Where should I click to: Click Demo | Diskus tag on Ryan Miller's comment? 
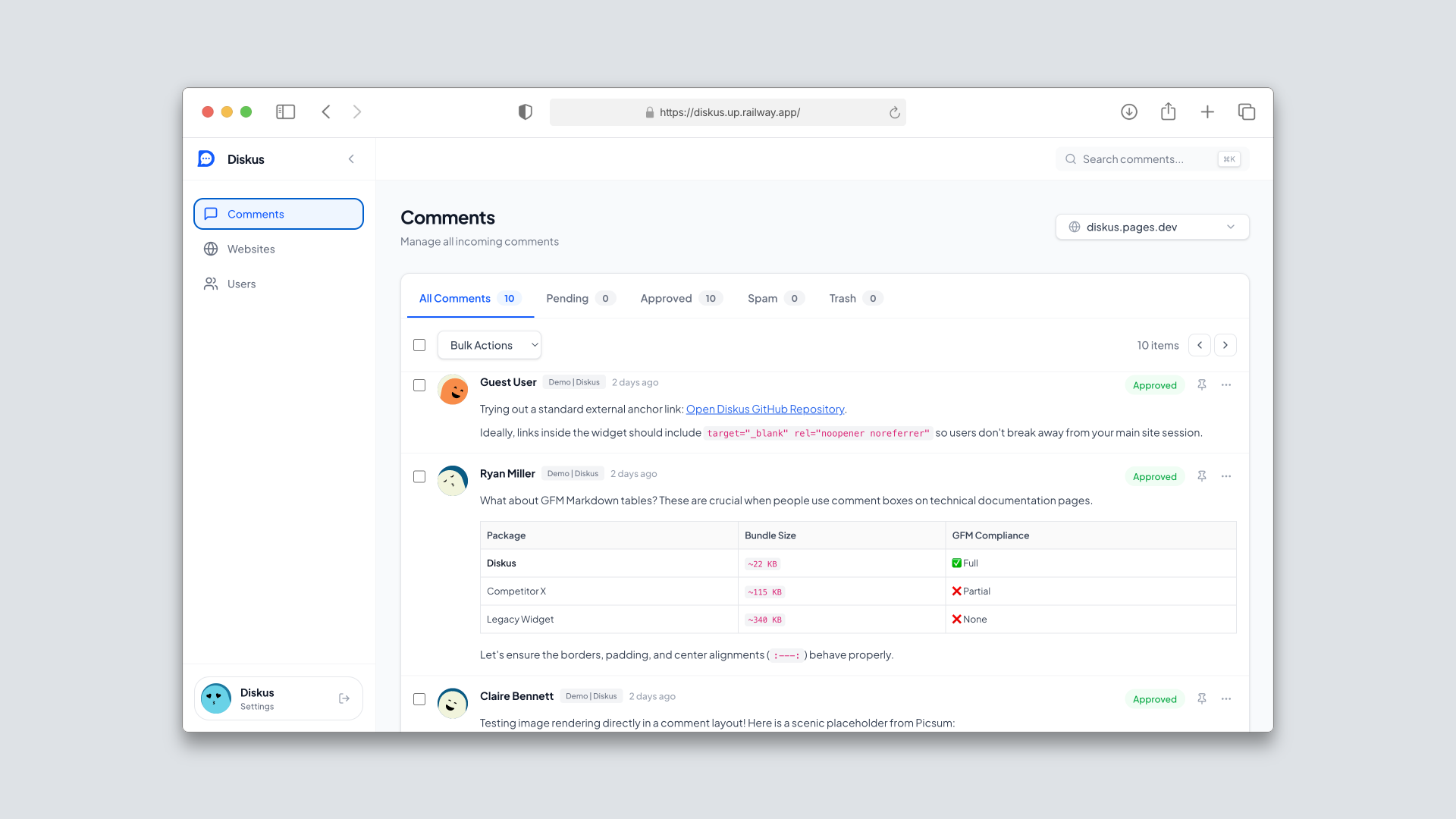coord(573,473)
